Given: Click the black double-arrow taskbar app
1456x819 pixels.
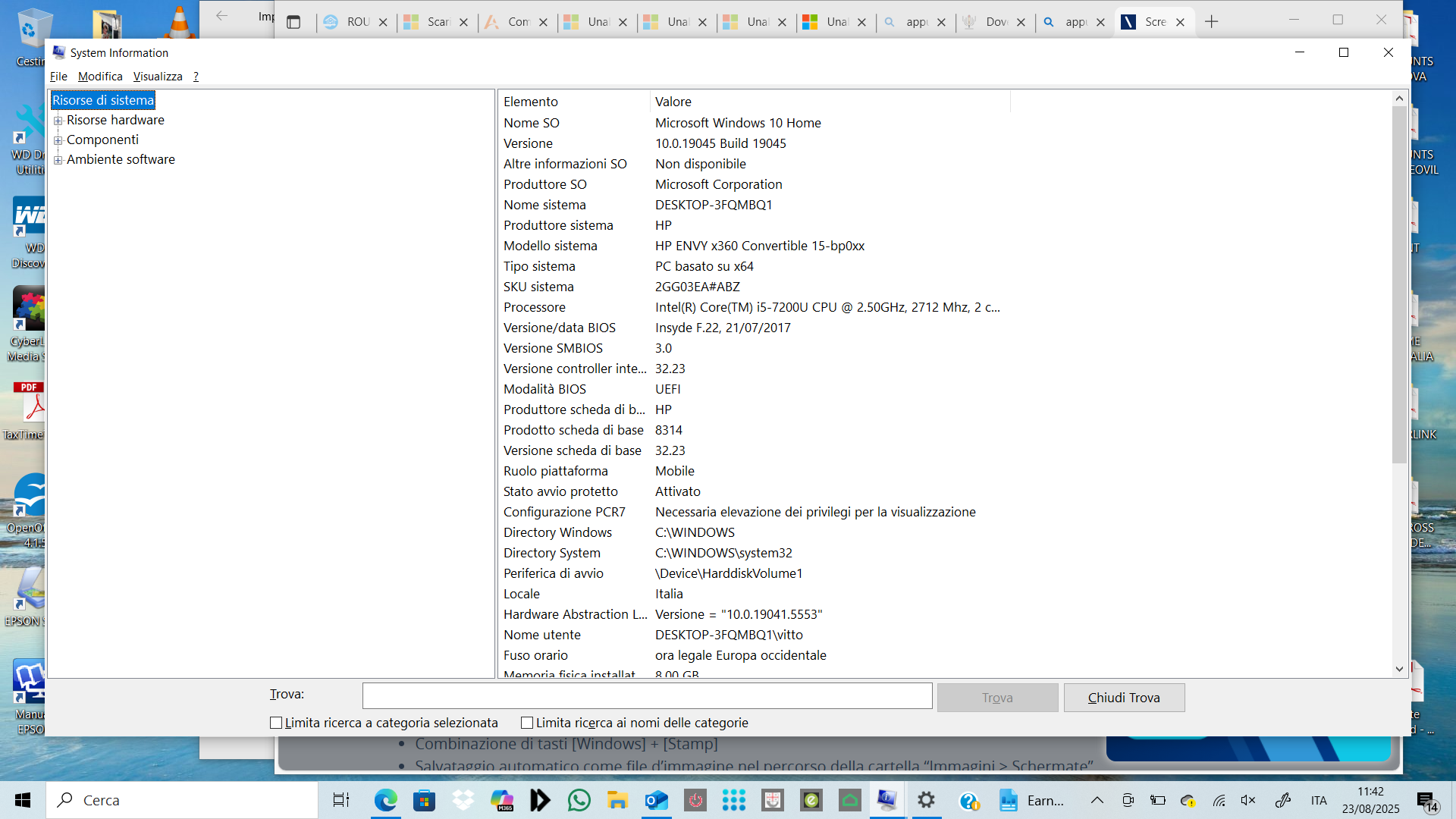Looking at the screenshot, I should point(540,800).
